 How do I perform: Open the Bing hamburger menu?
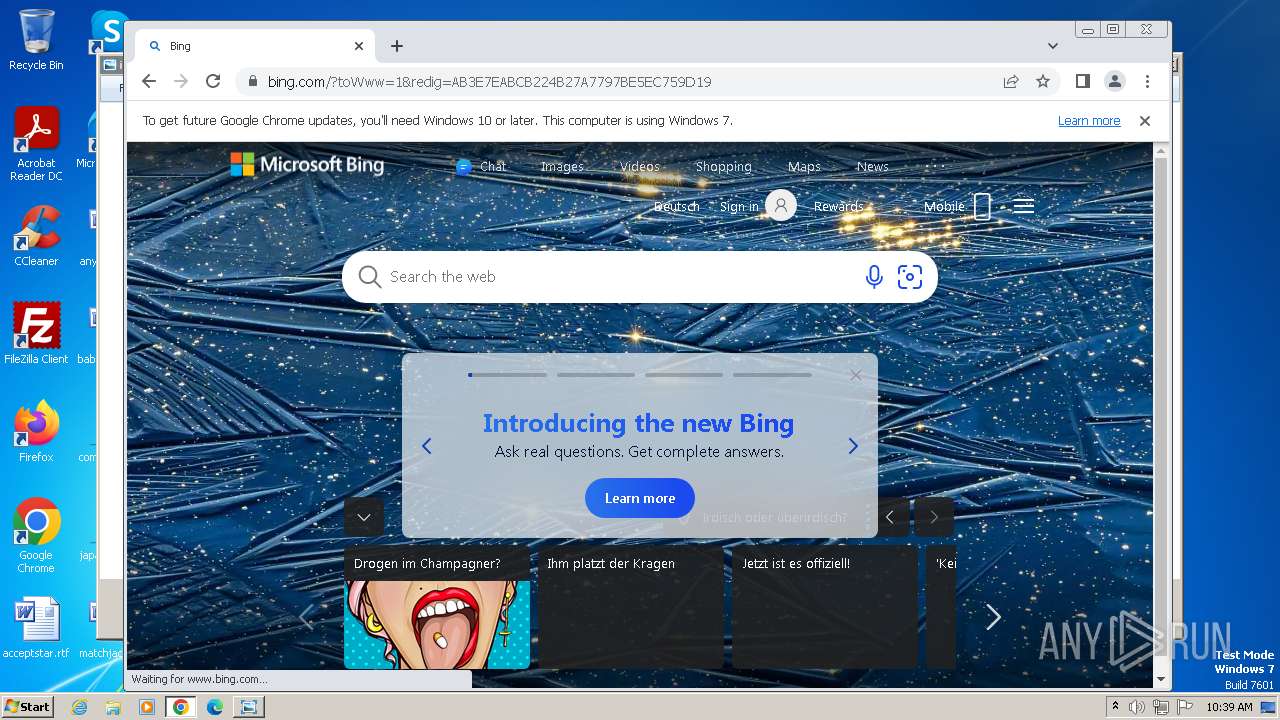point(1023,206)
